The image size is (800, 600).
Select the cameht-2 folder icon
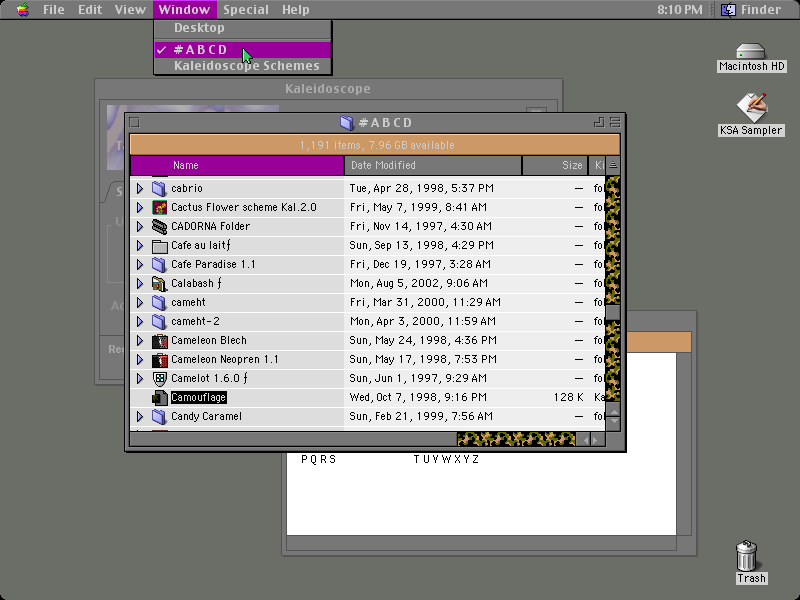(x=159, y=321)
